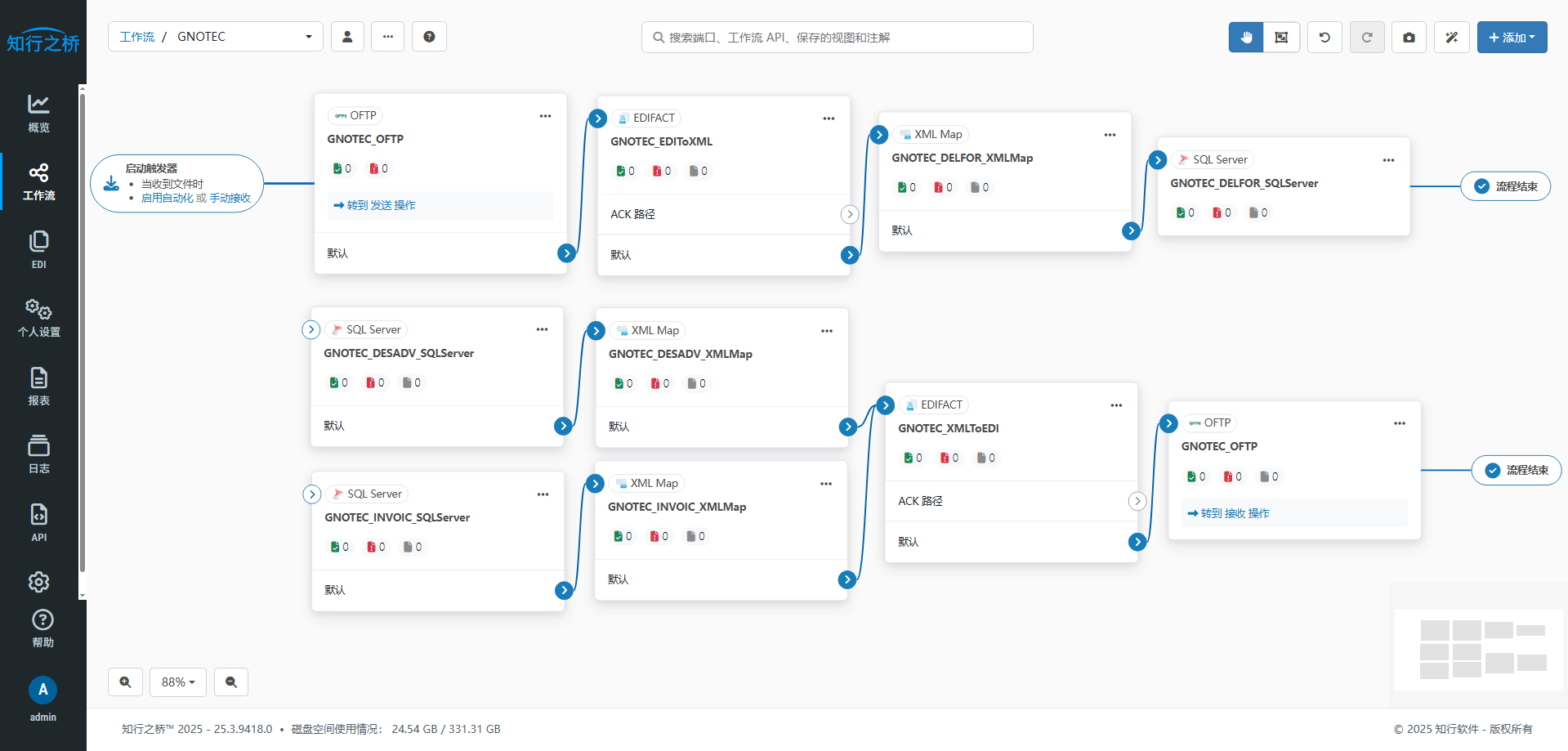Expand the 添加 add dropdown button
1568x751 pixels.
tap(1512, 37)
